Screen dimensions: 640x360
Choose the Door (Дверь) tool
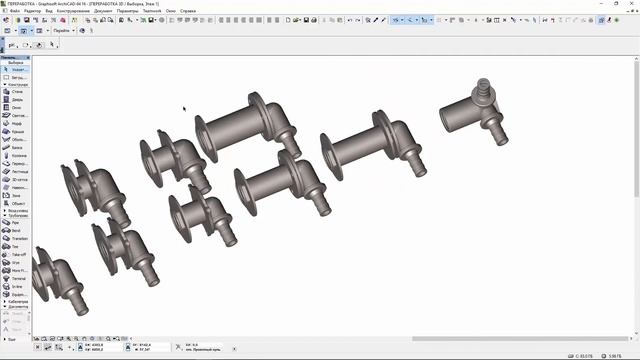[15, 100]
